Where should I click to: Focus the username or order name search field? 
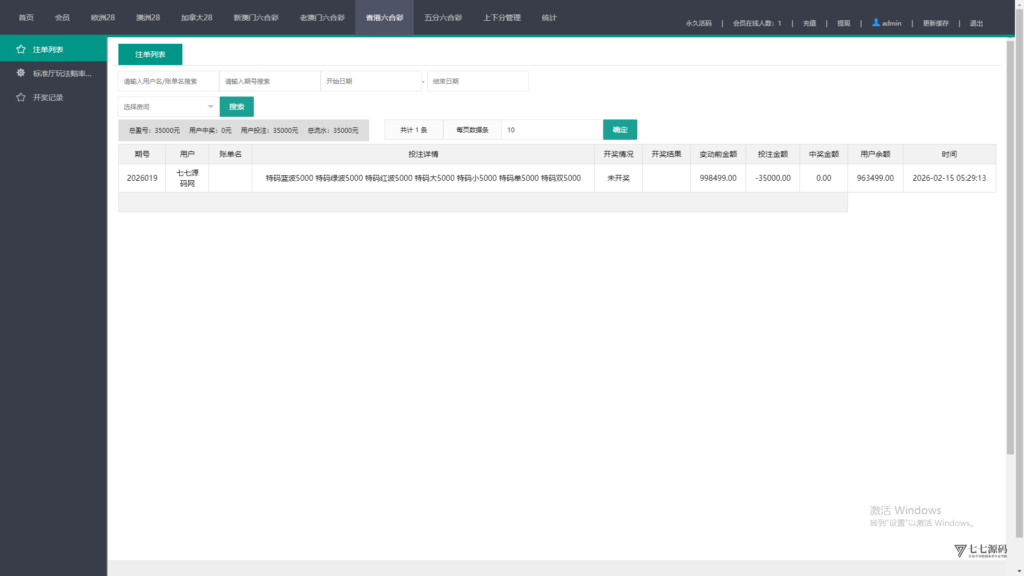[x=168, y=81]
